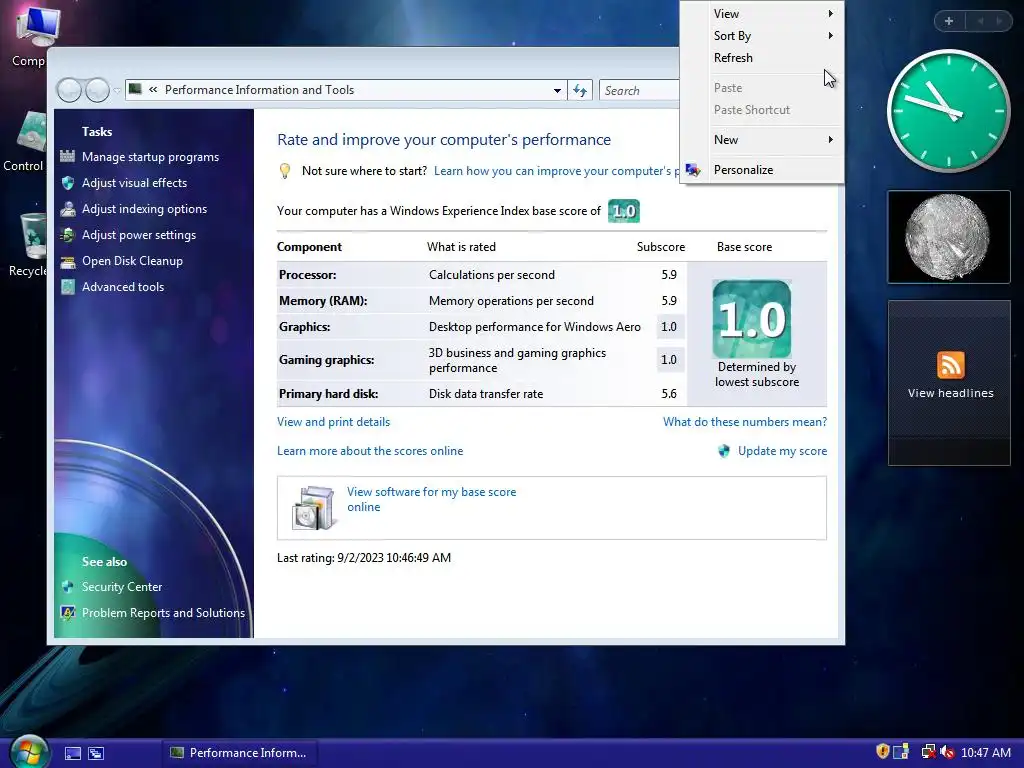The image size is (1024, 768).
Task: Click the RSS feed icon in sidebar
Action: [950, 365]
